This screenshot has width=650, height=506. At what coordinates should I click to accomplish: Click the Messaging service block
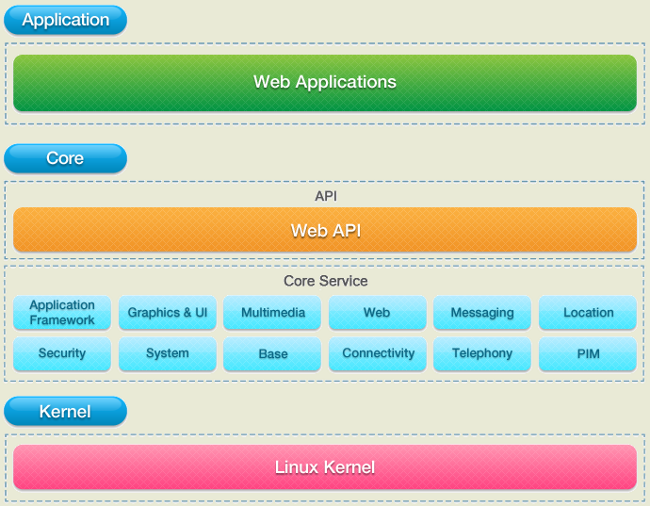(482, 312)
